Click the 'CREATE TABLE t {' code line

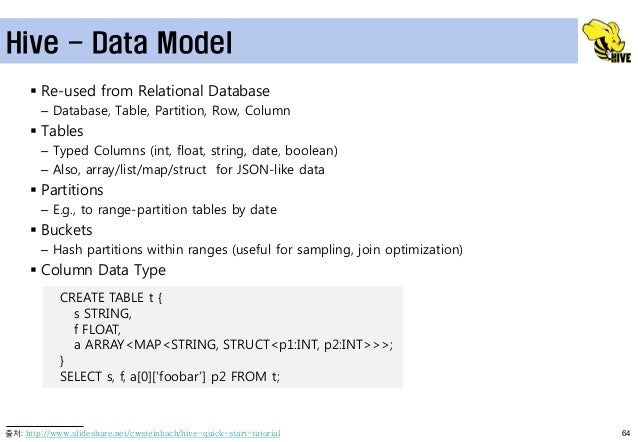pyautogui.click(x=111, y=298)
